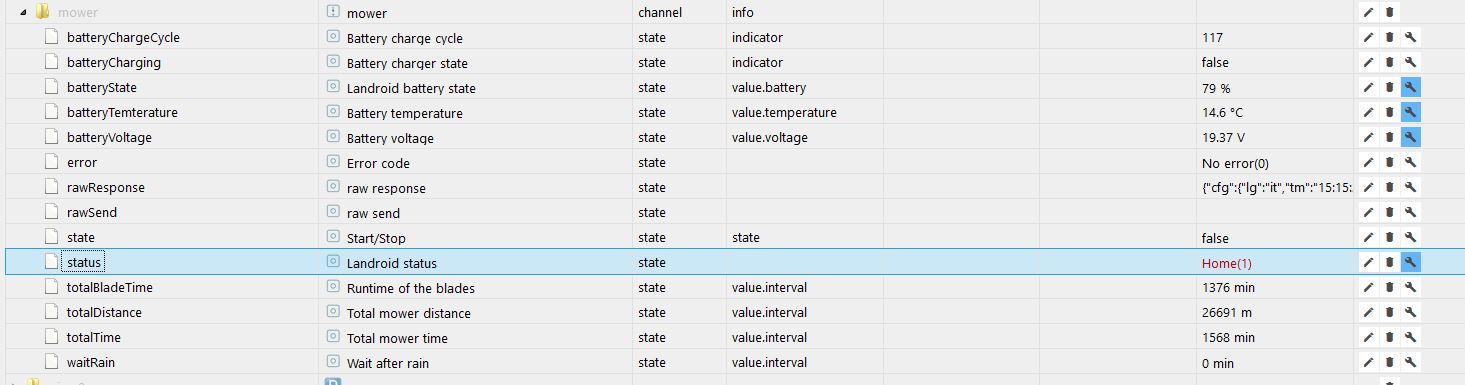The height and width of the screenshot is (385, 1465).
Task: Select the totalBladeTime tree entry
Action: tap(109, 287)
